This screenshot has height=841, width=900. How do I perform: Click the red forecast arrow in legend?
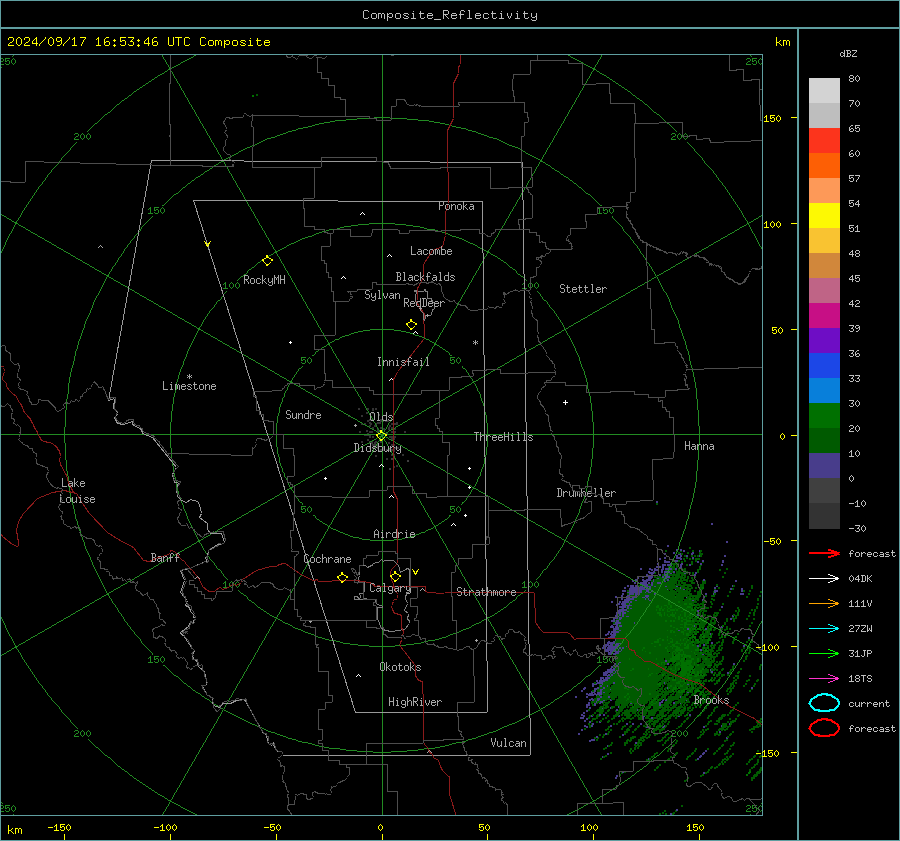coord(824,553)
